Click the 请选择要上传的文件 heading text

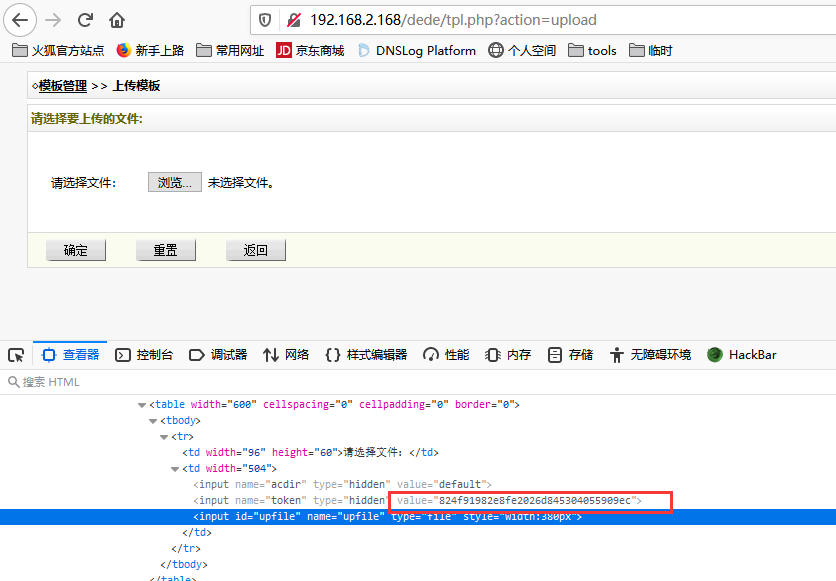pos(86,119)
